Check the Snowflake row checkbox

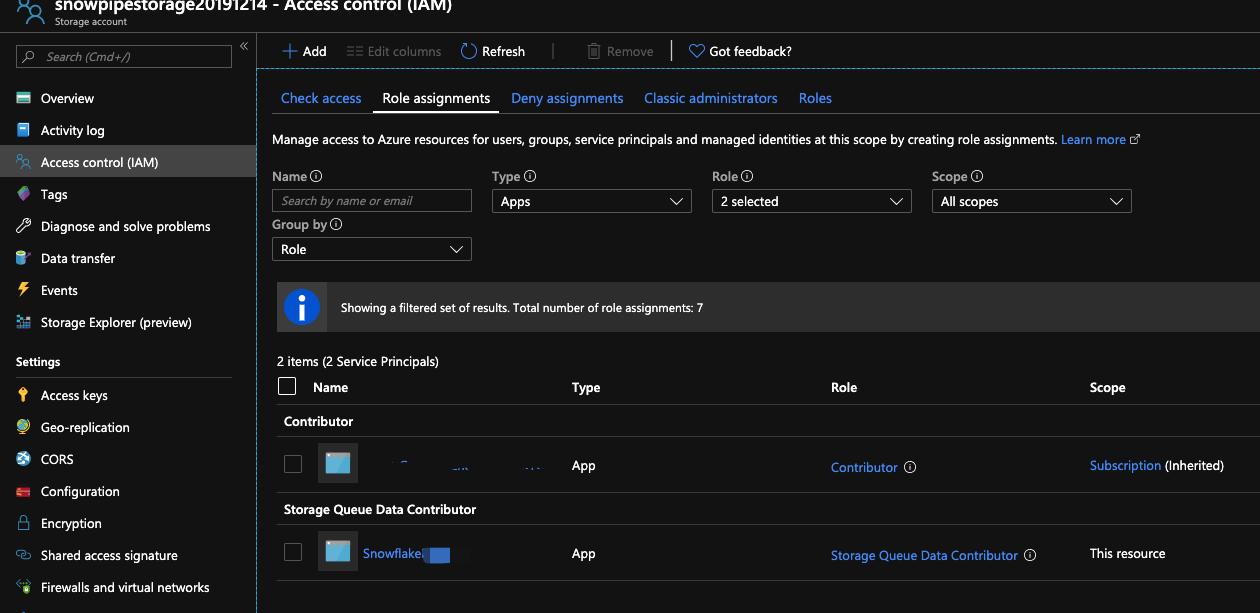[x=293, y=552]
